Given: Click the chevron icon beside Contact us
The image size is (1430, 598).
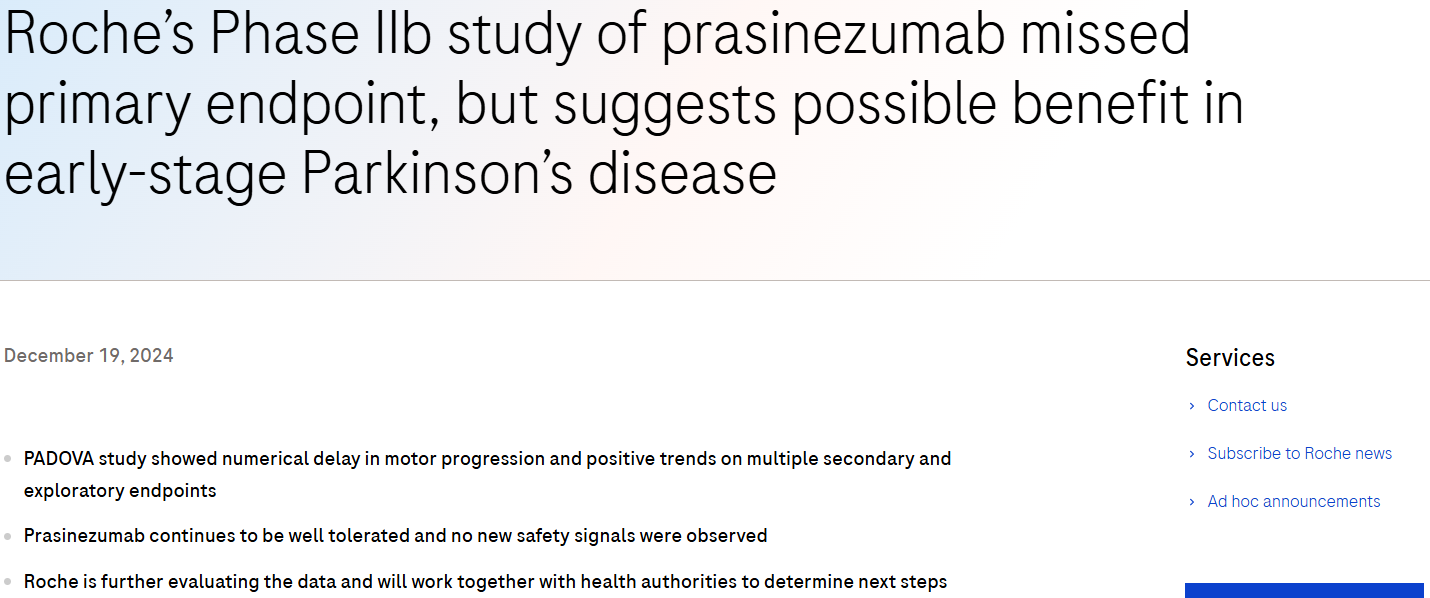Looking at the screenshot, I should tap(1192, 406).
